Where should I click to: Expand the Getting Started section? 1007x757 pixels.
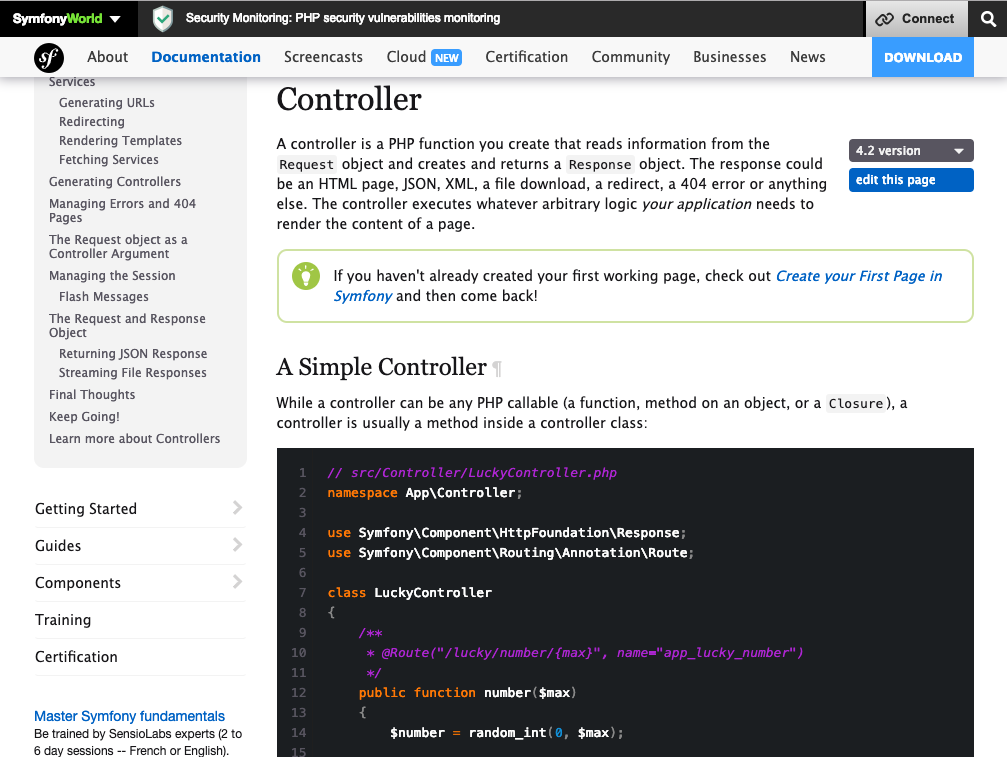pyautogui.click(x=139, y=509)
